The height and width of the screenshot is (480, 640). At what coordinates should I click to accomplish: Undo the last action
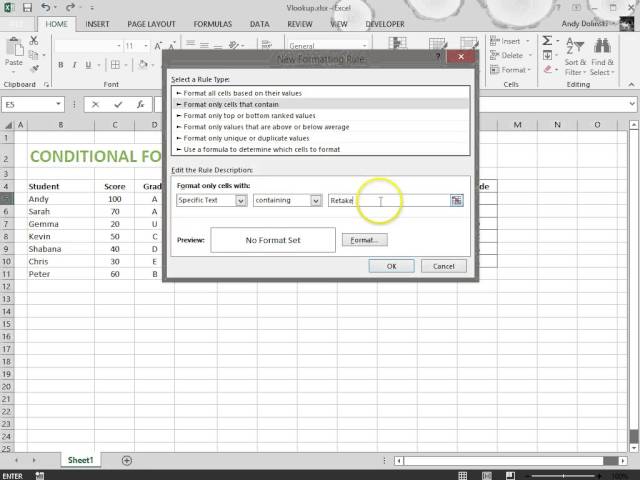(x=45, y=7)
